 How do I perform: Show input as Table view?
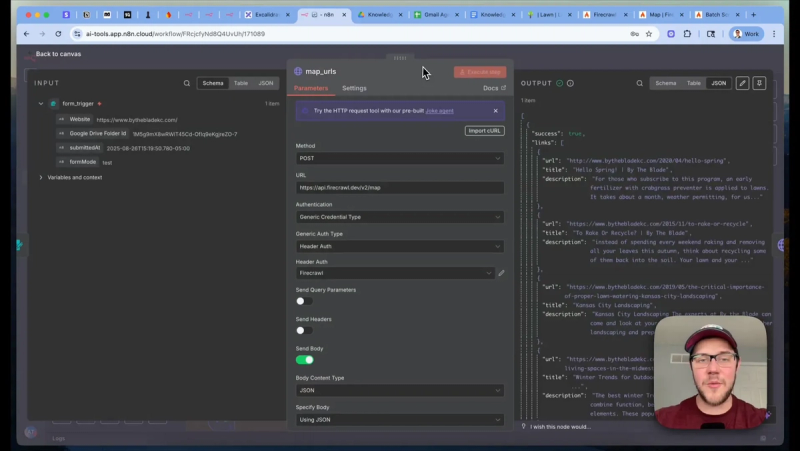pos(241,83)
